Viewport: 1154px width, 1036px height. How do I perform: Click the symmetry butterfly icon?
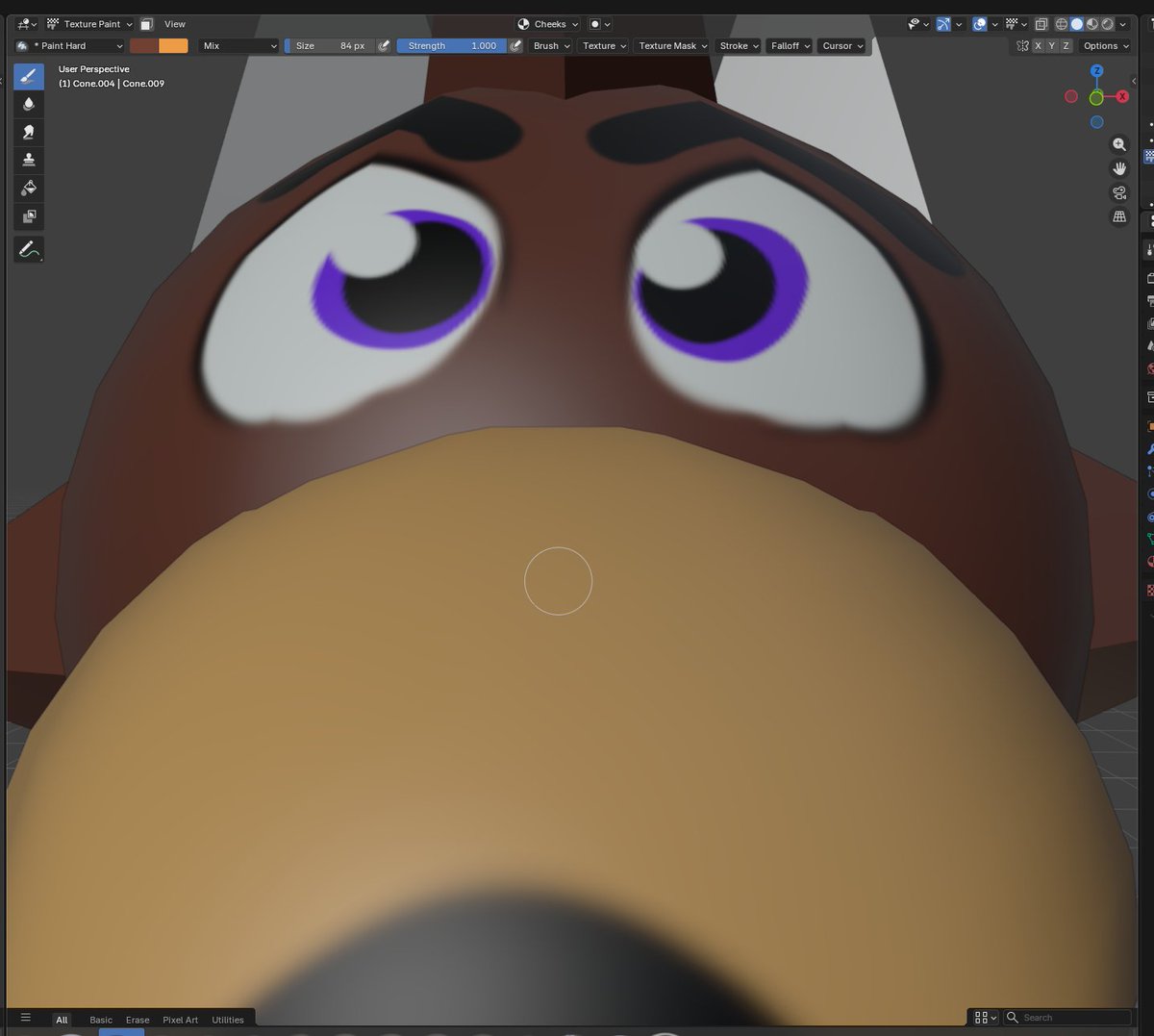tap(1022, 45)
